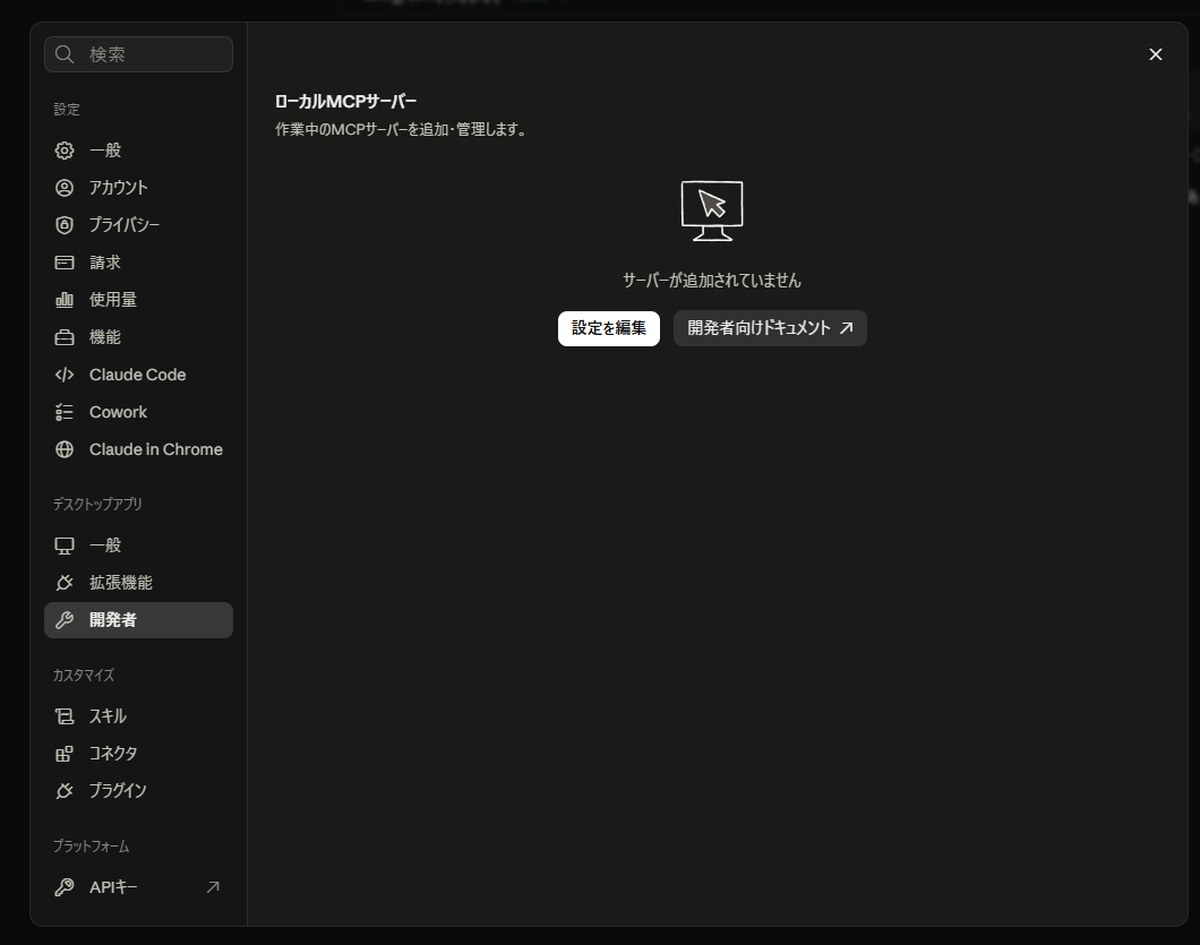Click the 設定 section label

[x=66, y=109]
